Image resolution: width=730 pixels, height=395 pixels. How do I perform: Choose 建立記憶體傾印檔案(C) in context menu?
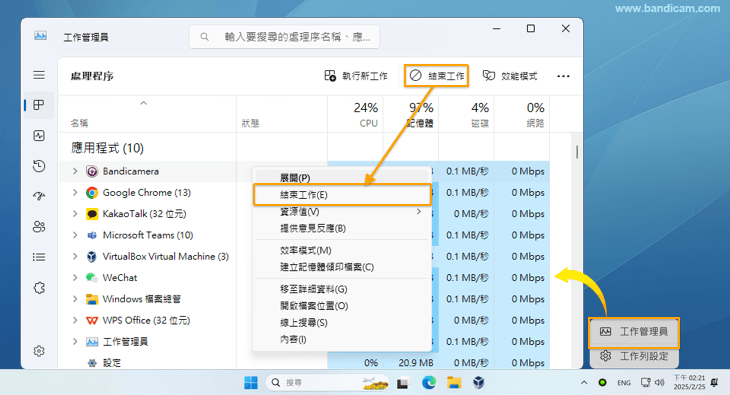(342, 267)
